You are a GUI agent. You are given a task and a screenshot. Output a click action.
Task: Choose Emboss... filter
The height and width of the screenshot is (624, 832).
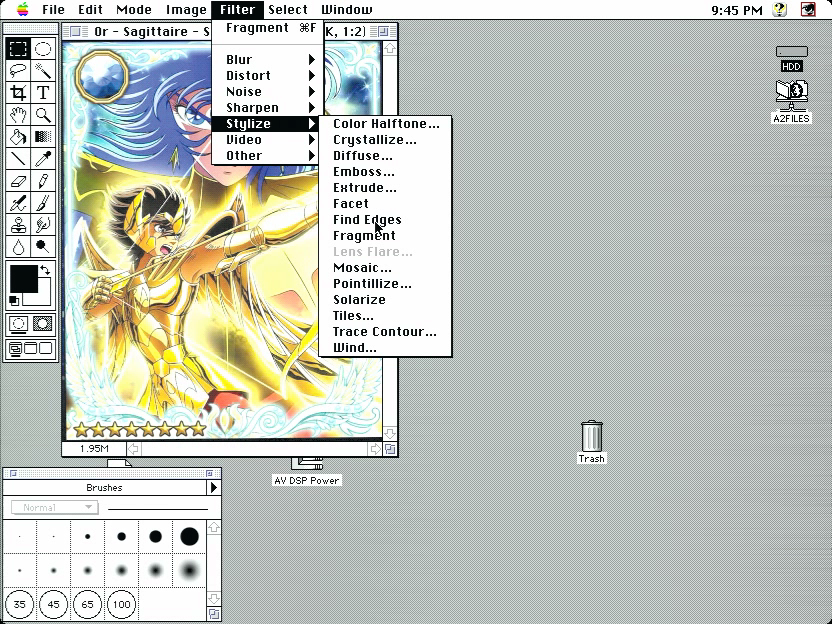(x=386, y=171)
